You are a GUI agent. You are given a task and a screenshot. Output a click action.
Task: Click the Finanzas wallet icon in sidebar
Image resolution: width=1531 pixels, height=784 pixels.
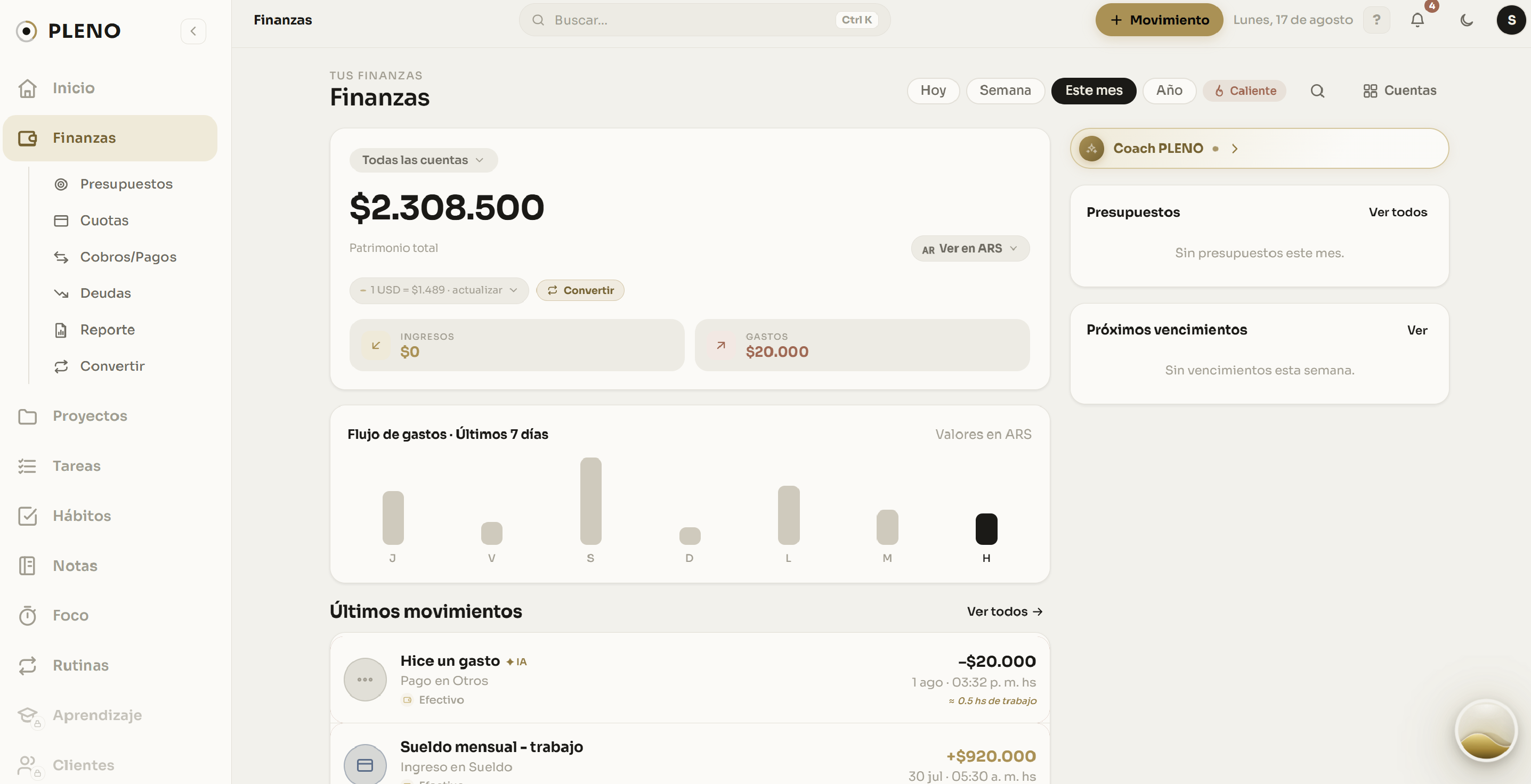click(27, 138)
